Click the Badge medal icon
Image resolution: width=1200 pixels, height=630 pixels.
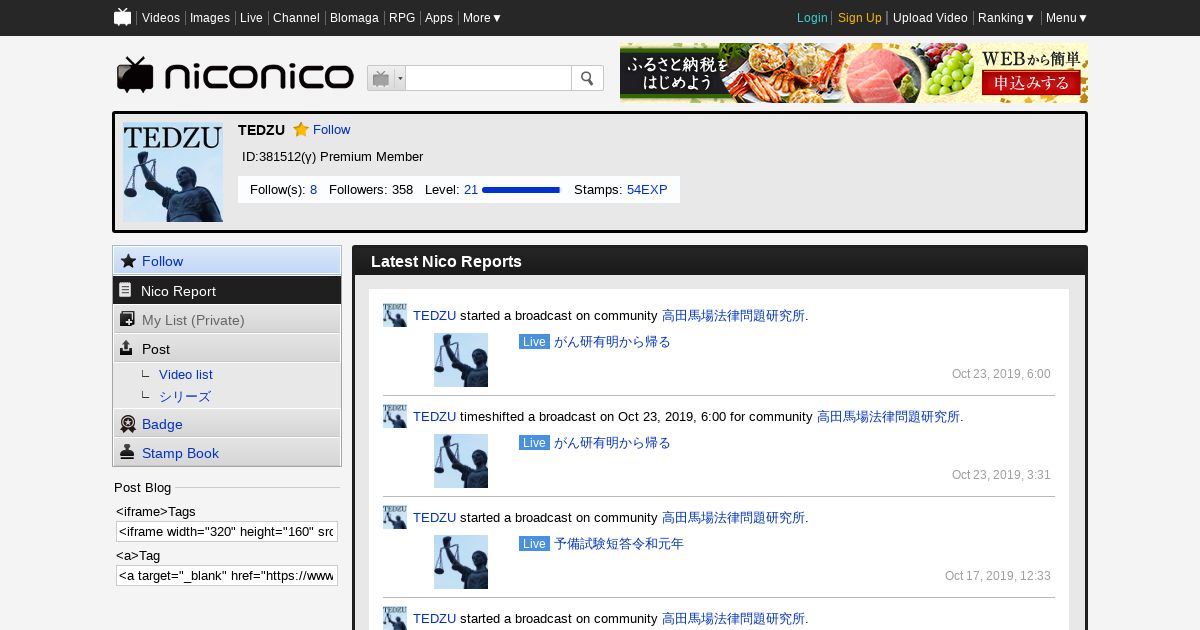tap(127, 424)
